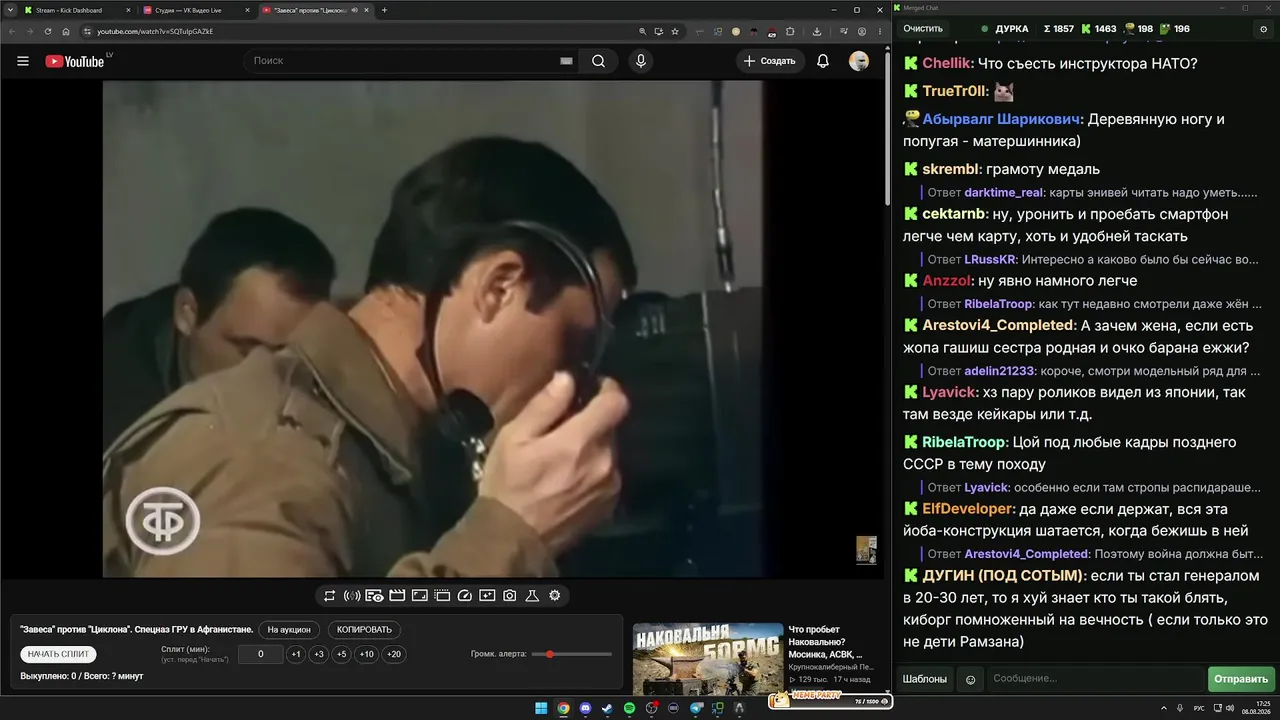This screenshot has height=720, width=1280.
Task: Click the КОПИРОВАТЬ button
Action: click(x=364, y=630)
